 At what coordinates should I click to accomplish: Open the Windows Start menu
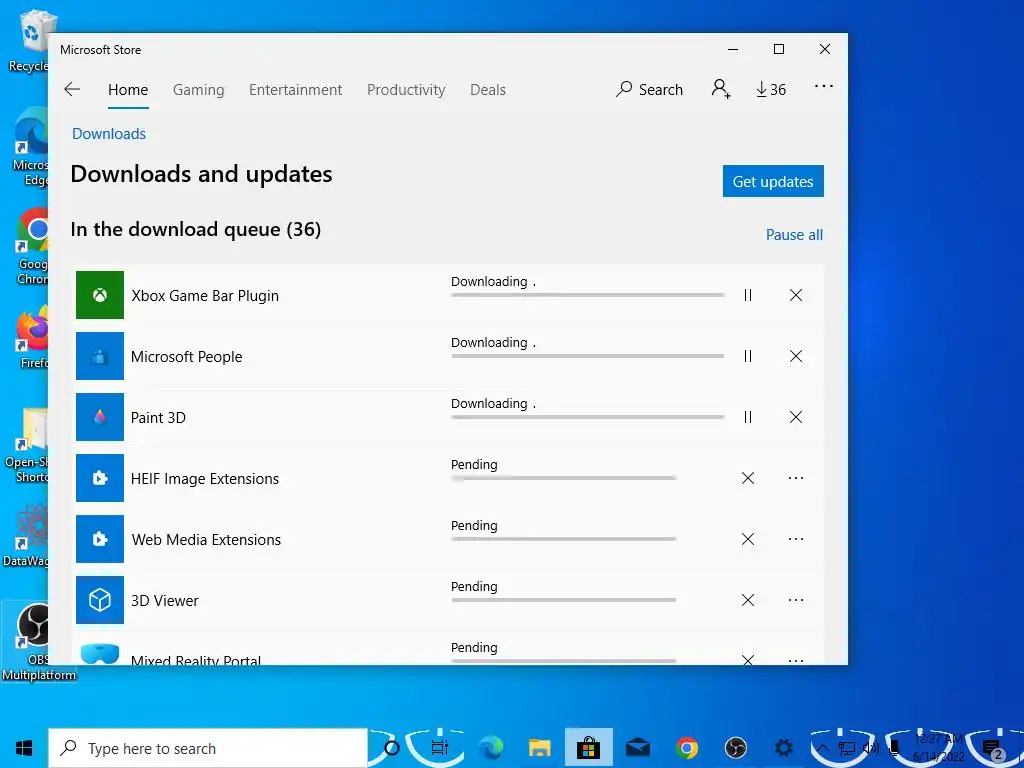(x=24, y=748)
